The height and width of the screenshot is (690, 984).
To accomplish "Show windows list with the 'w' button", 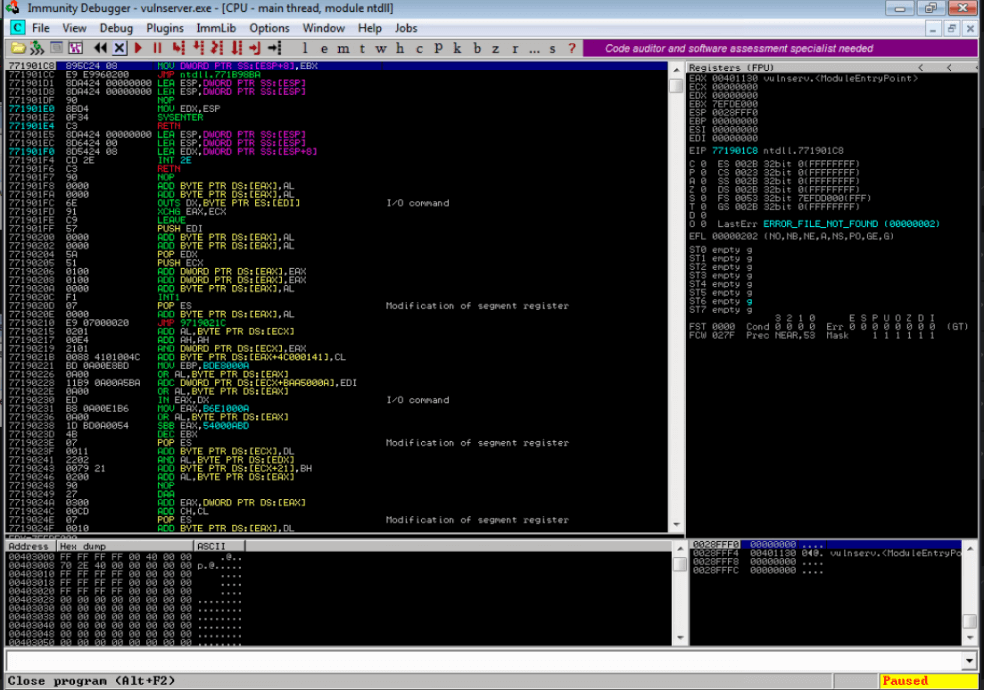I will coord(381,48).
